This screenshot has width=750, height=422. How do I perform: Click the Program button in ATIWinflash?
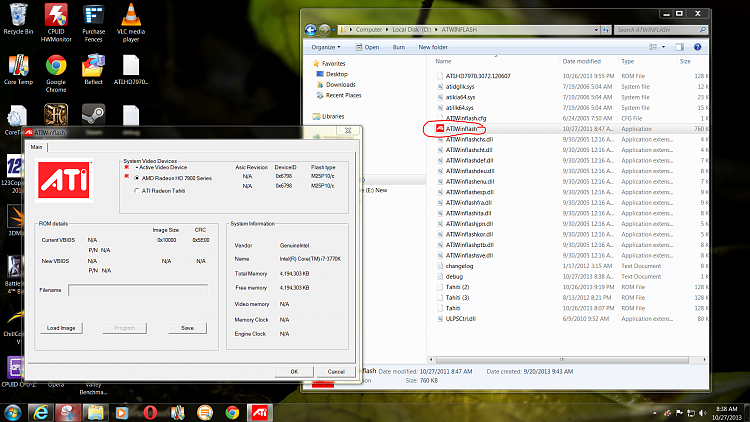click(124, 328)
